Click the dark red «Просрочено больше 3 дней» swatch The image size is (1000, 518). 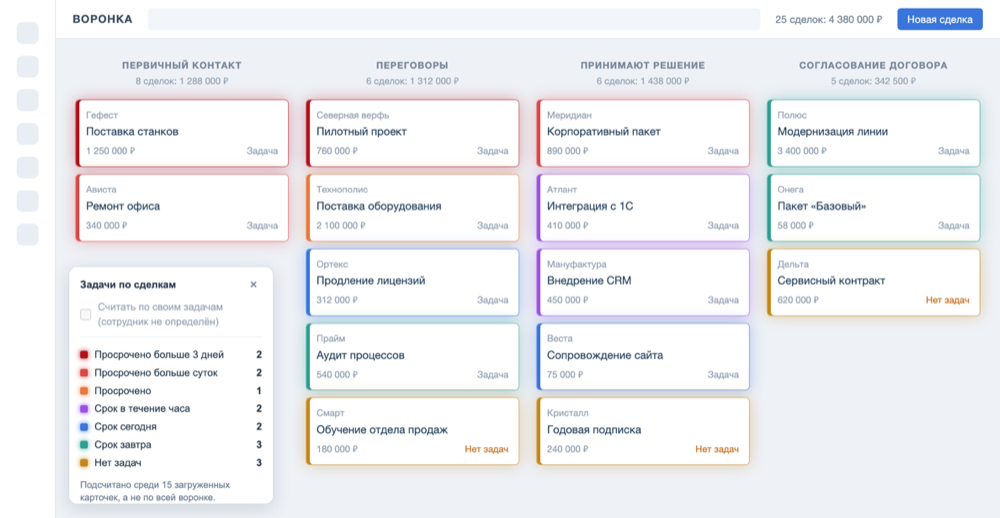(x=84, y=355)
